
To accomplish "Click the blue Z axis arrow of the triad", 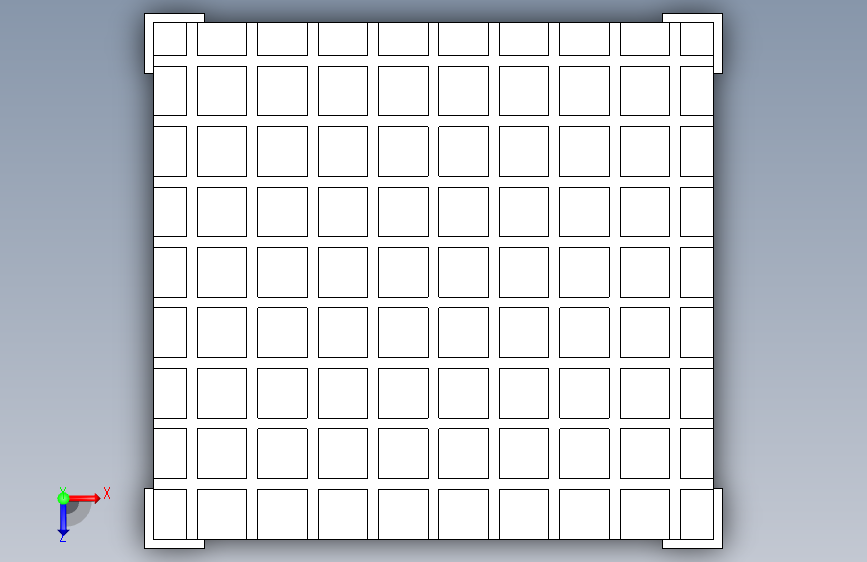I will coord(63,518).
